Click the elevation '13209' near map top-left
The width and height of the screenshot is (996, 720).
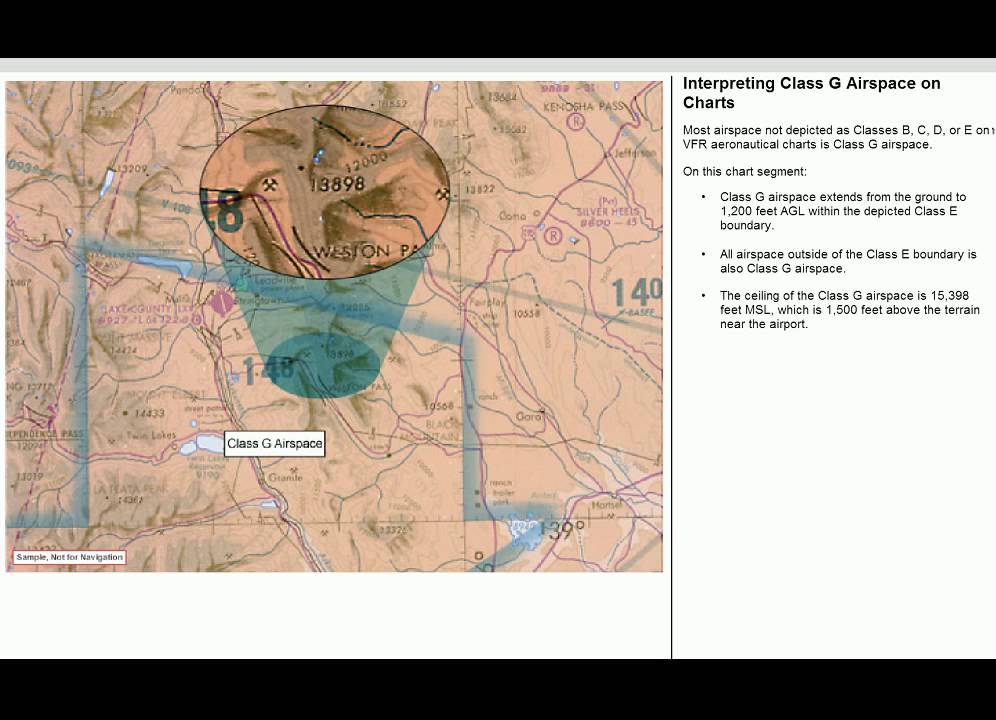click(133, 169)
